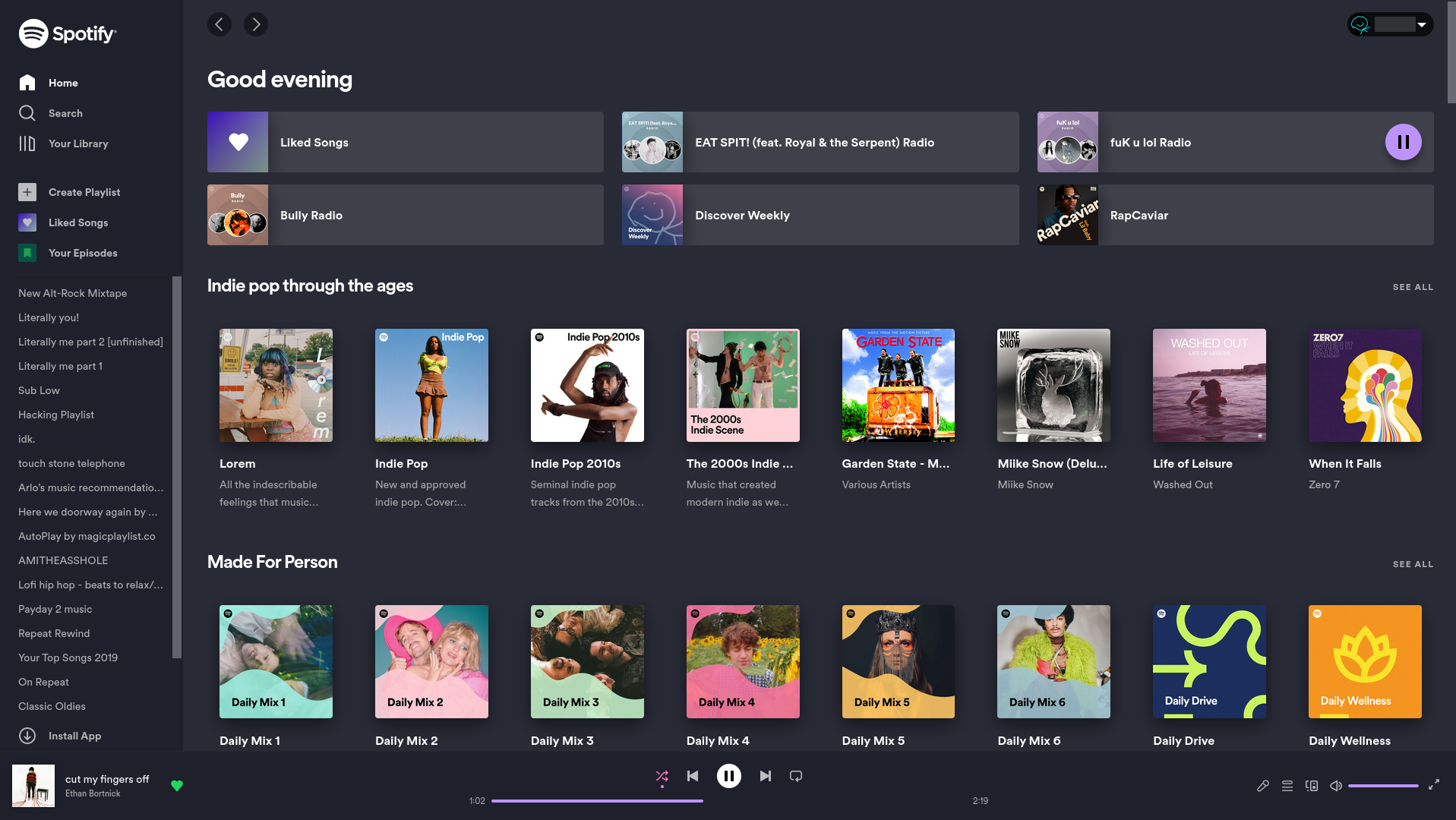Open the play queue icon
Screen dimensions: 1456x820
[x=1287, y=786]
